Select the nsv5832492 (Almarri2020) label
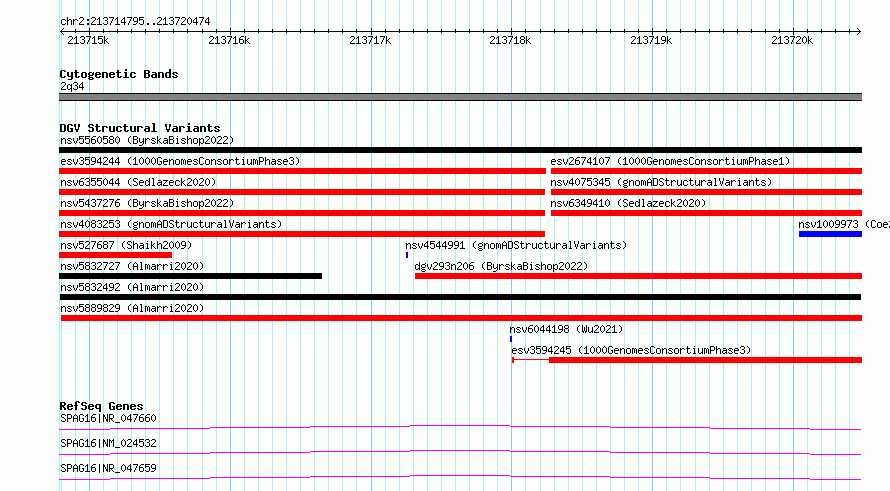Image resolution: width=890 pixels, height=491 pixels. (x=132, y=287)
